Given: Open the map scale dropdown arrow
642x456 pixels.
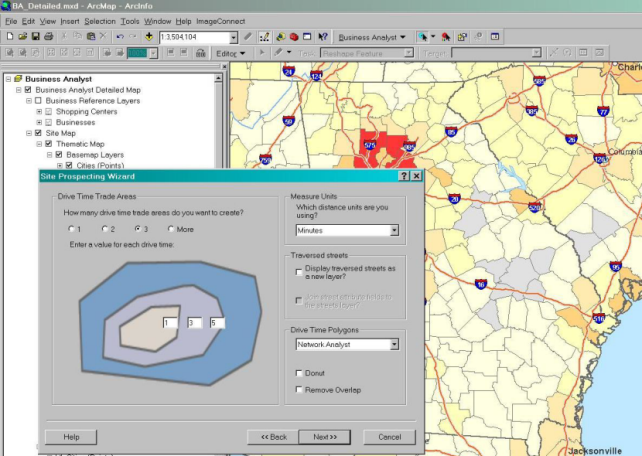Looking at the screenshot, I should point(233,37).
